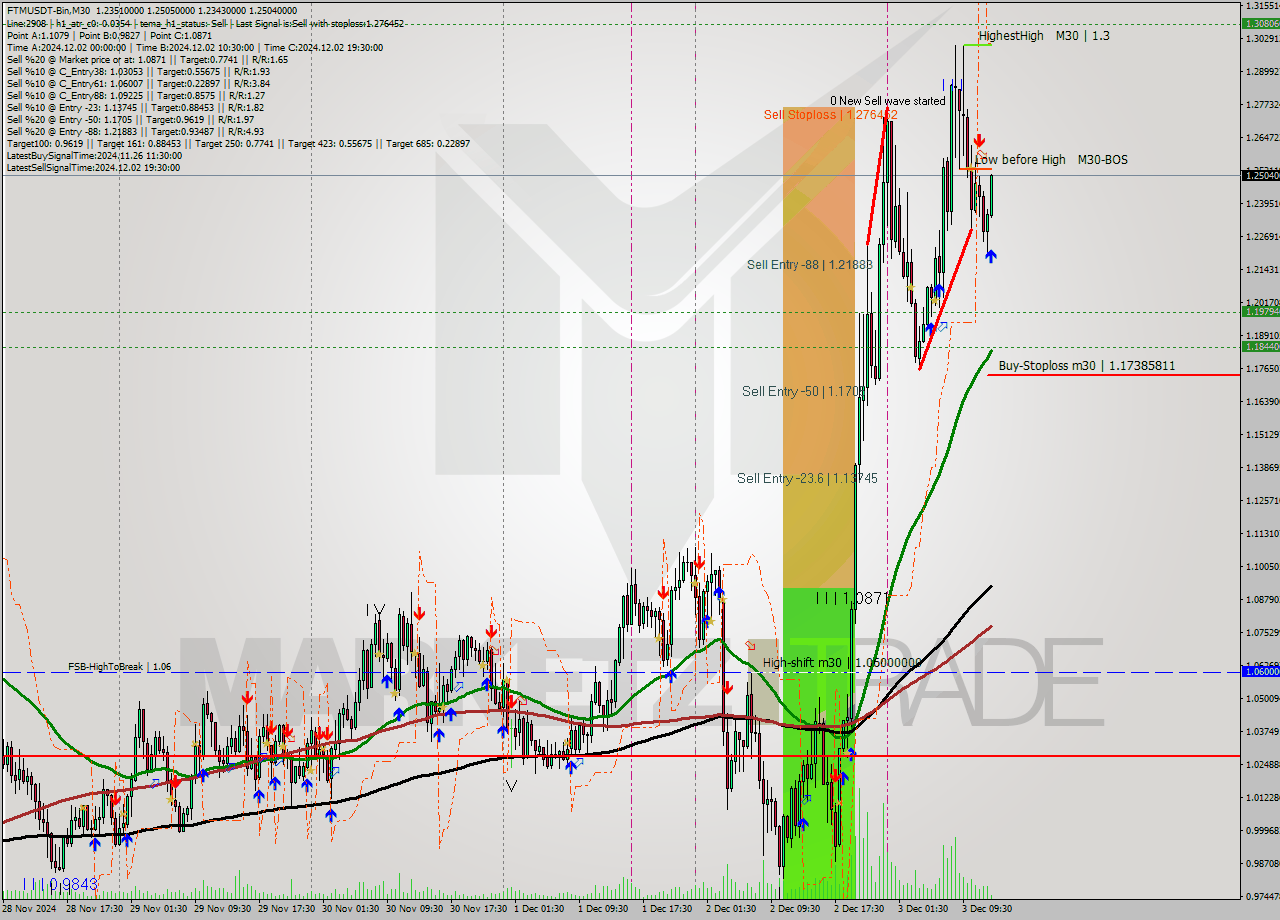Click the 1.22691 price axis value
The image size is (1280, 920).
pyautogui.click(x=1262, y=237)
